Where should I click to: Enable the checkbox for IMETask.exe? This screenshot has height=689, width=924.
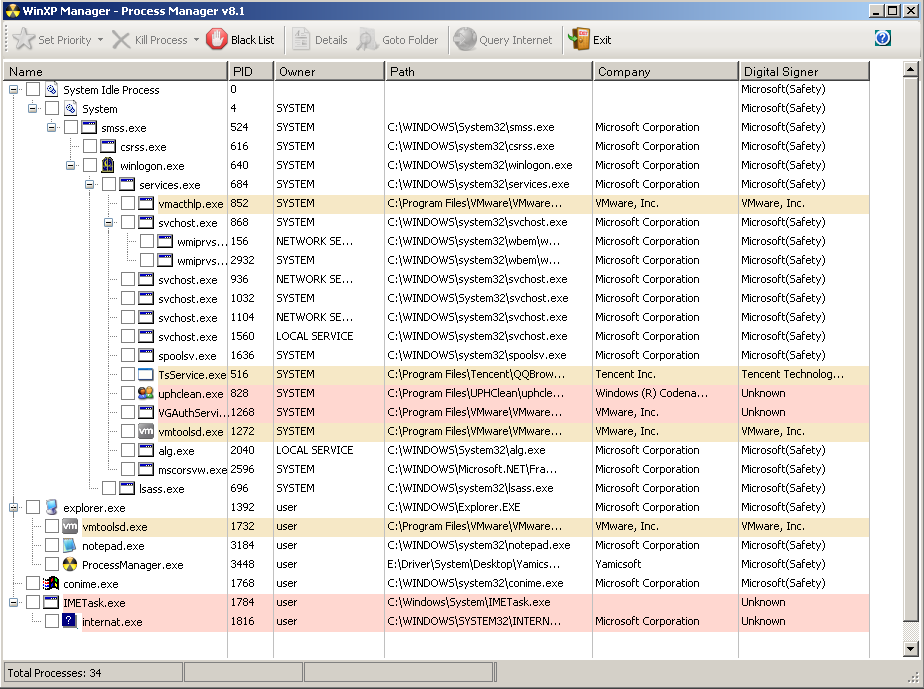33,603
